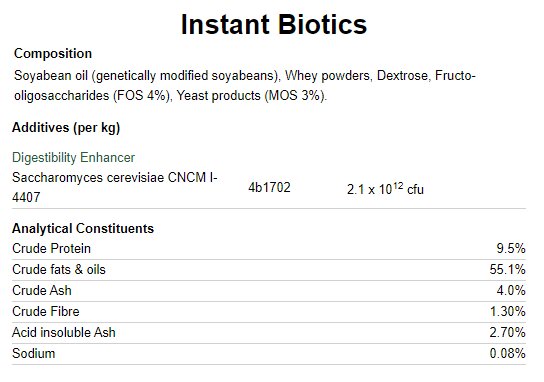Click the 2.1 x 10 cfu value
Screen dimensions: 544x382
click(385, 189)
